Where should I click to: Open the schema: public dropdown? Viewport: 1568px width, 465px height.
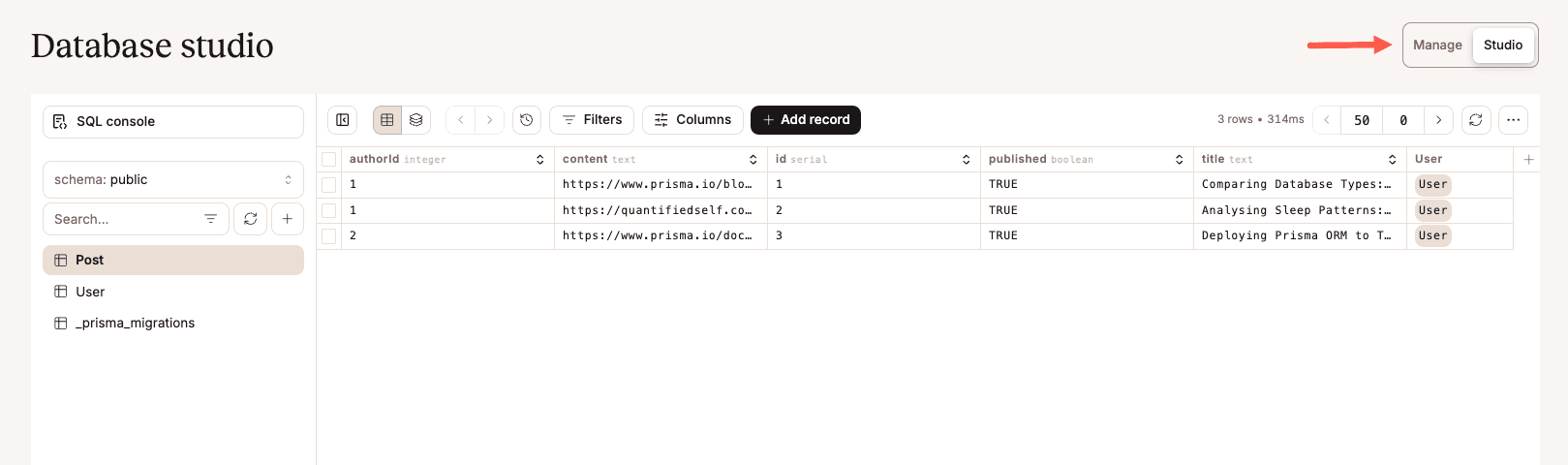pos(172,180)
